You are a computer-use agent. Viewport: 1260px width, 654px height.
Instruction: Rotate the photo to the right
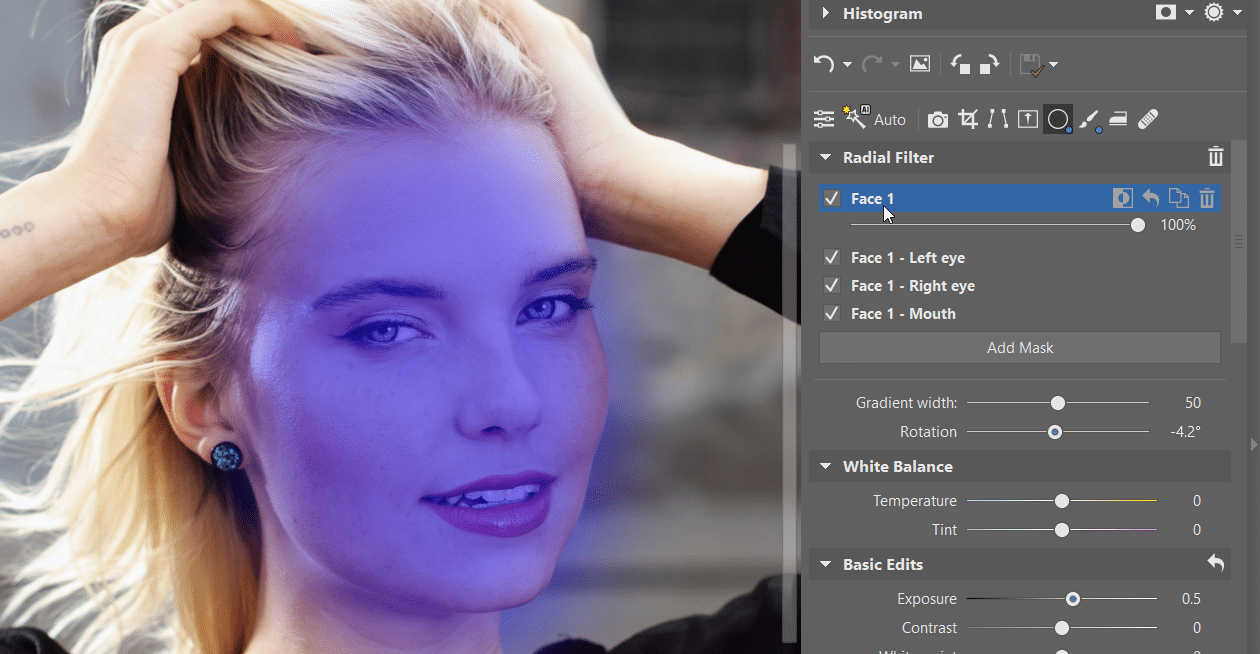pyautogui.click(x=987, y=63)
